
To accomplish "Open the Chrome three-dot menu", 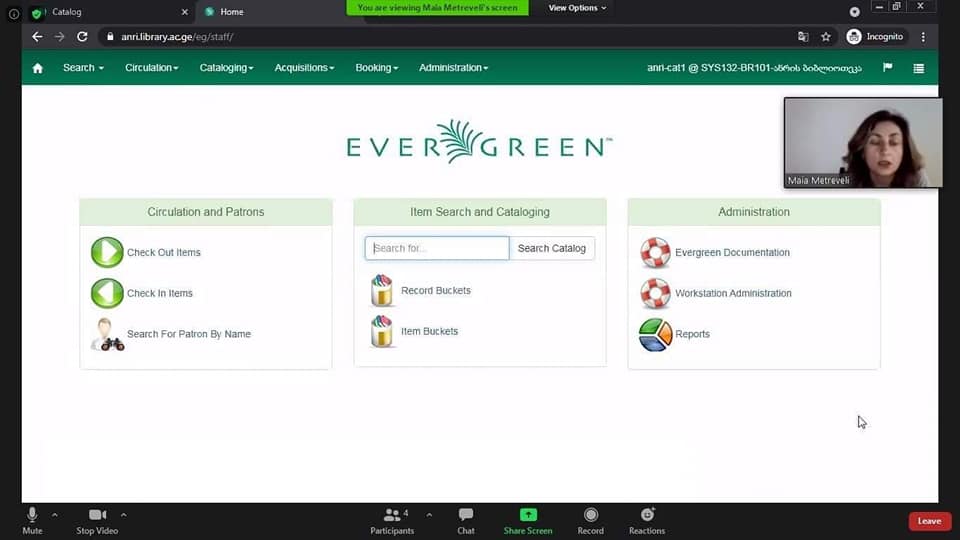I will 923,37.
